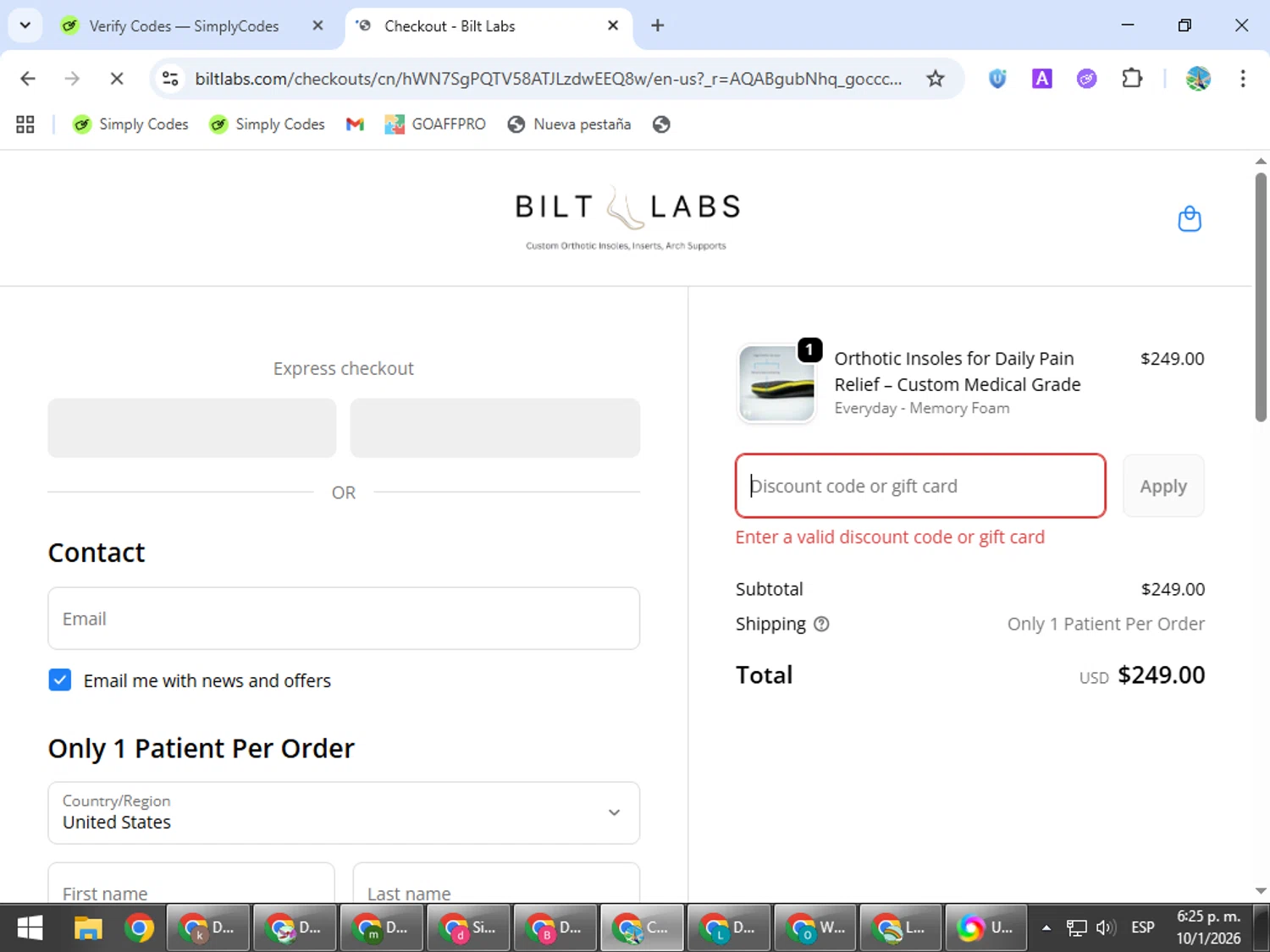
Task: Open the Chrome profile avatar
Action: click(1198, 79)
